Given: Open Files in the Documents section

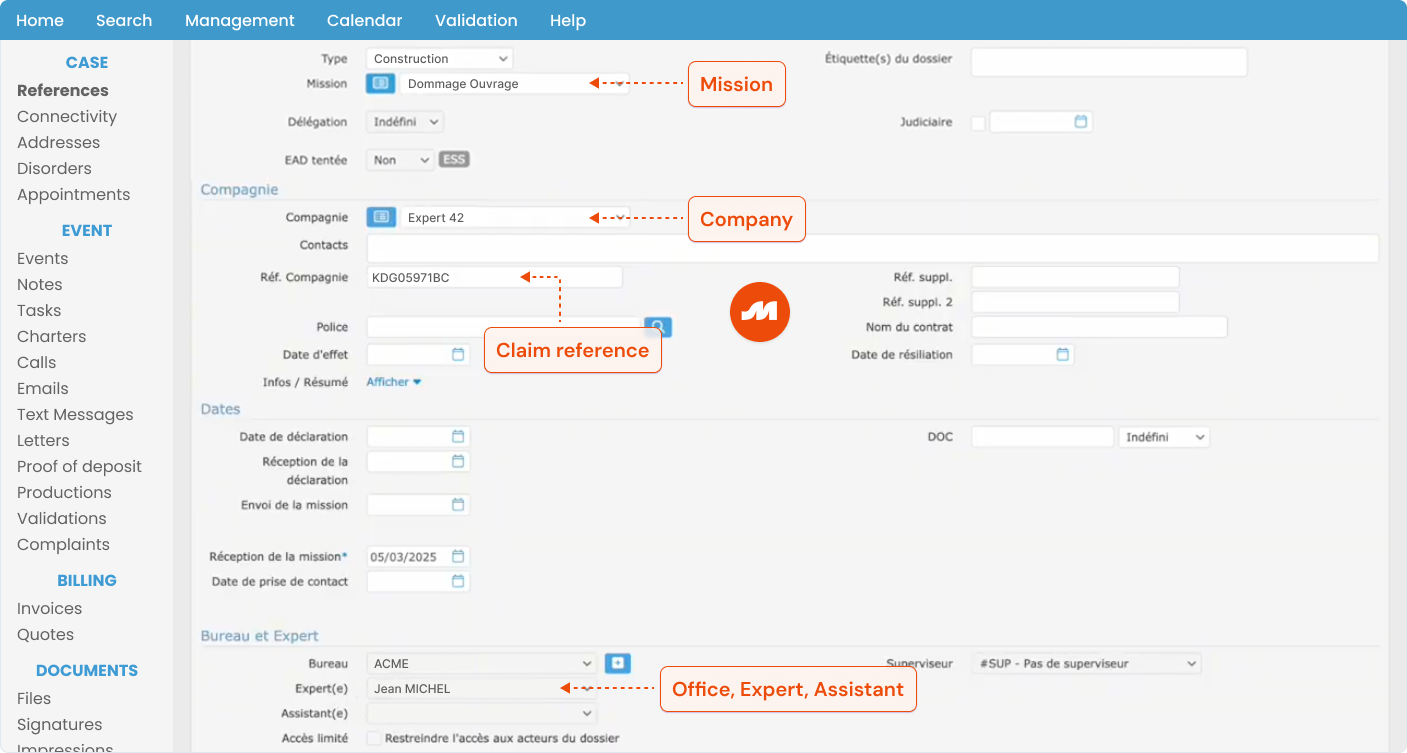Looking at the screenshot, I should point(34,698).
